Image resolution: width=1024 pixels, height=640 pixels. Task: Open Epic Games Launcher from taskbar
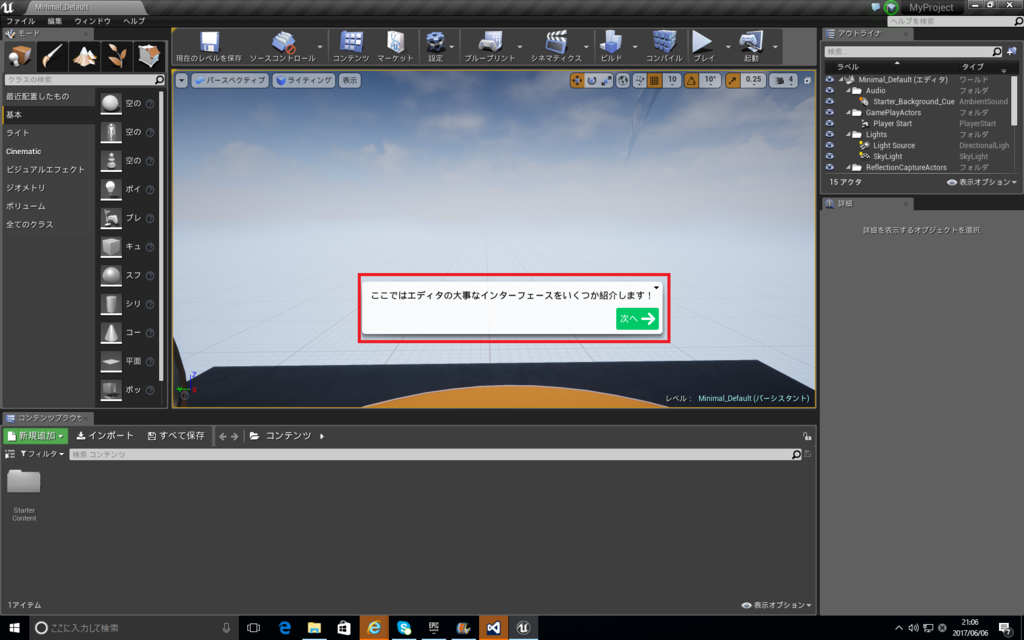click(434, 628)
